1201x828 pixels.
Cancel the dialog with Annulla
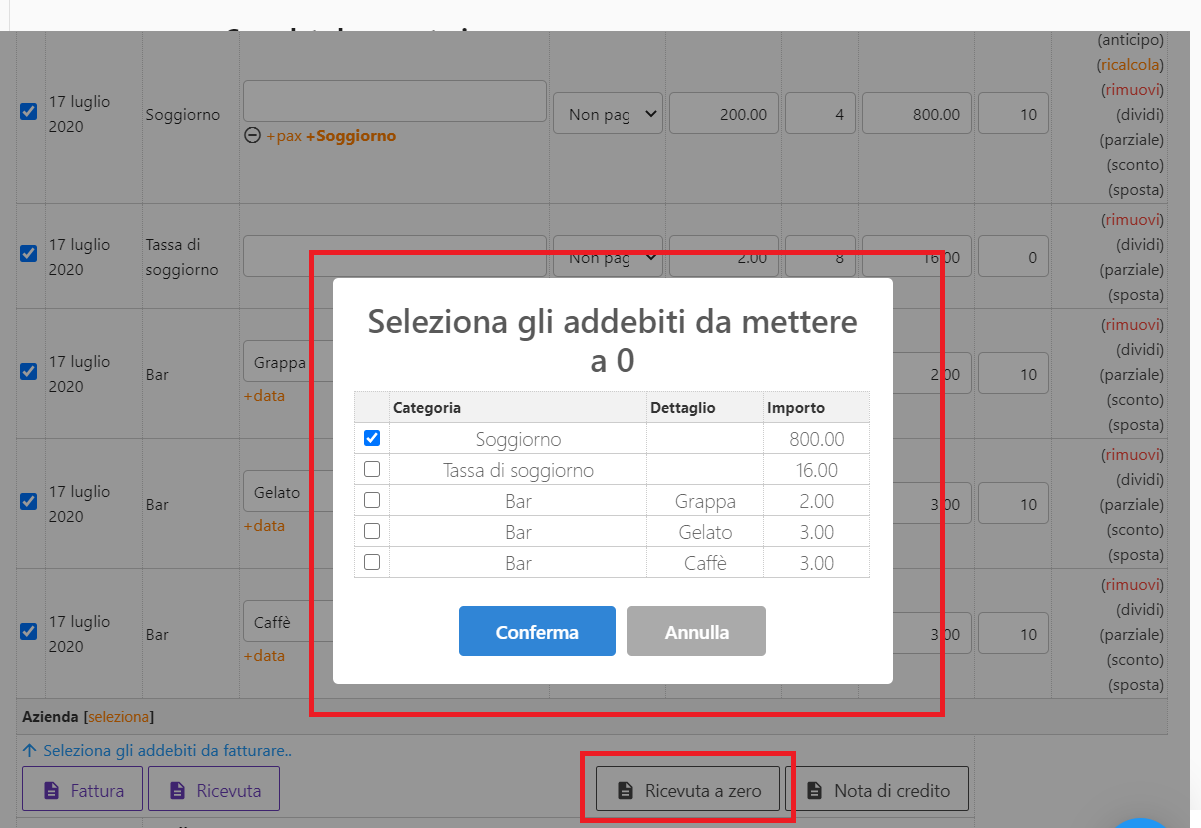696,632
